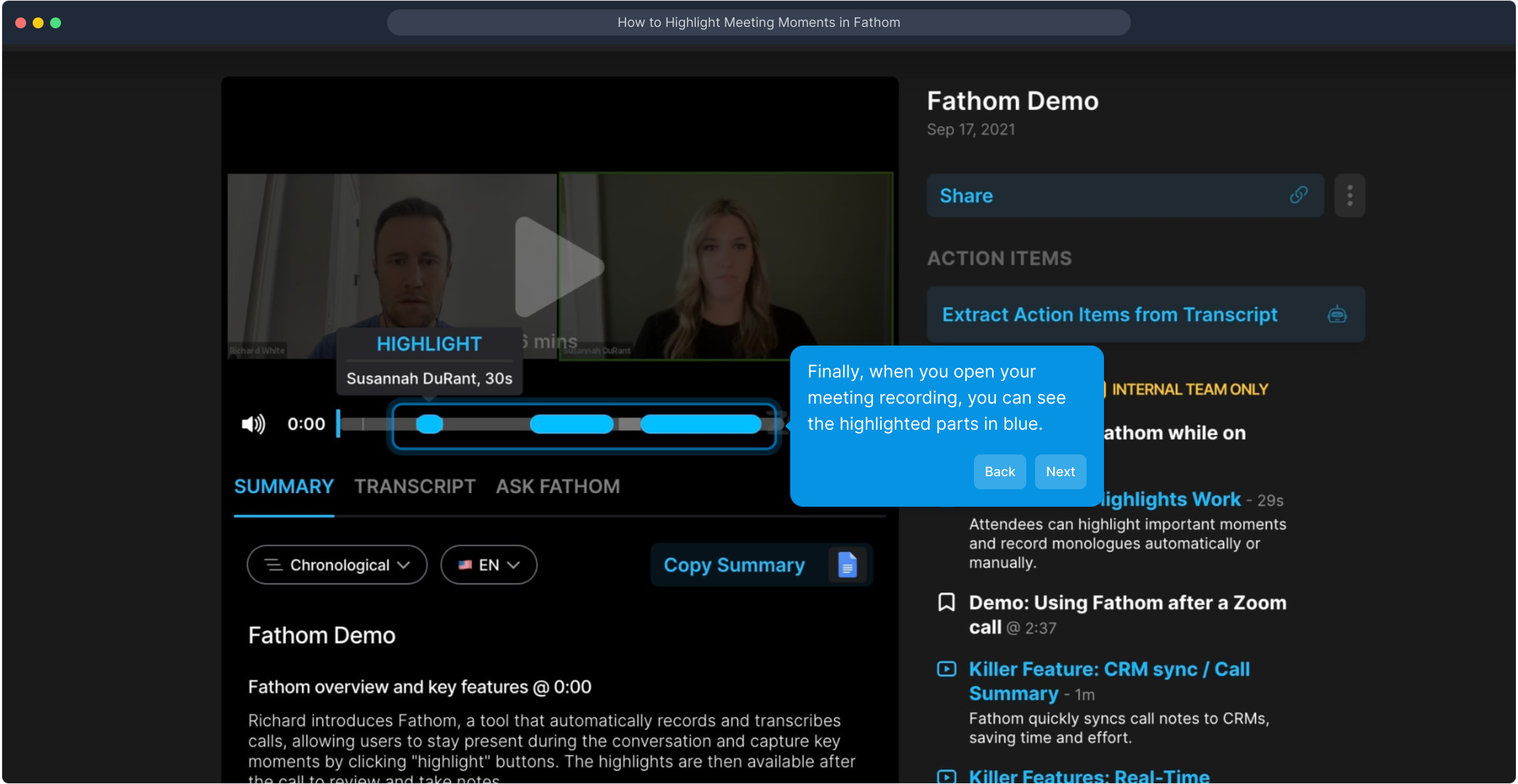Viewport: 1518px width, 784px height.
Task: Click play icon next to Killer Feature: CRM sync
Action: 946,669
